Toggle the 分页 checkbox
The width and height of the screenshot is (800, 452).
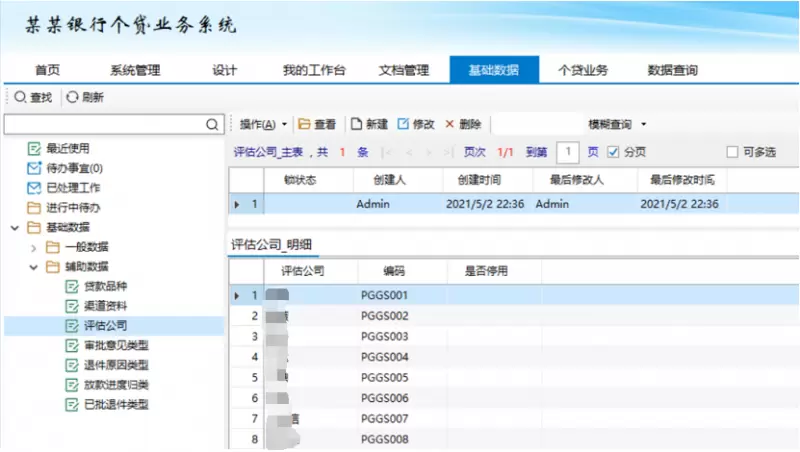pyautogui.click(x=614, y=152)
